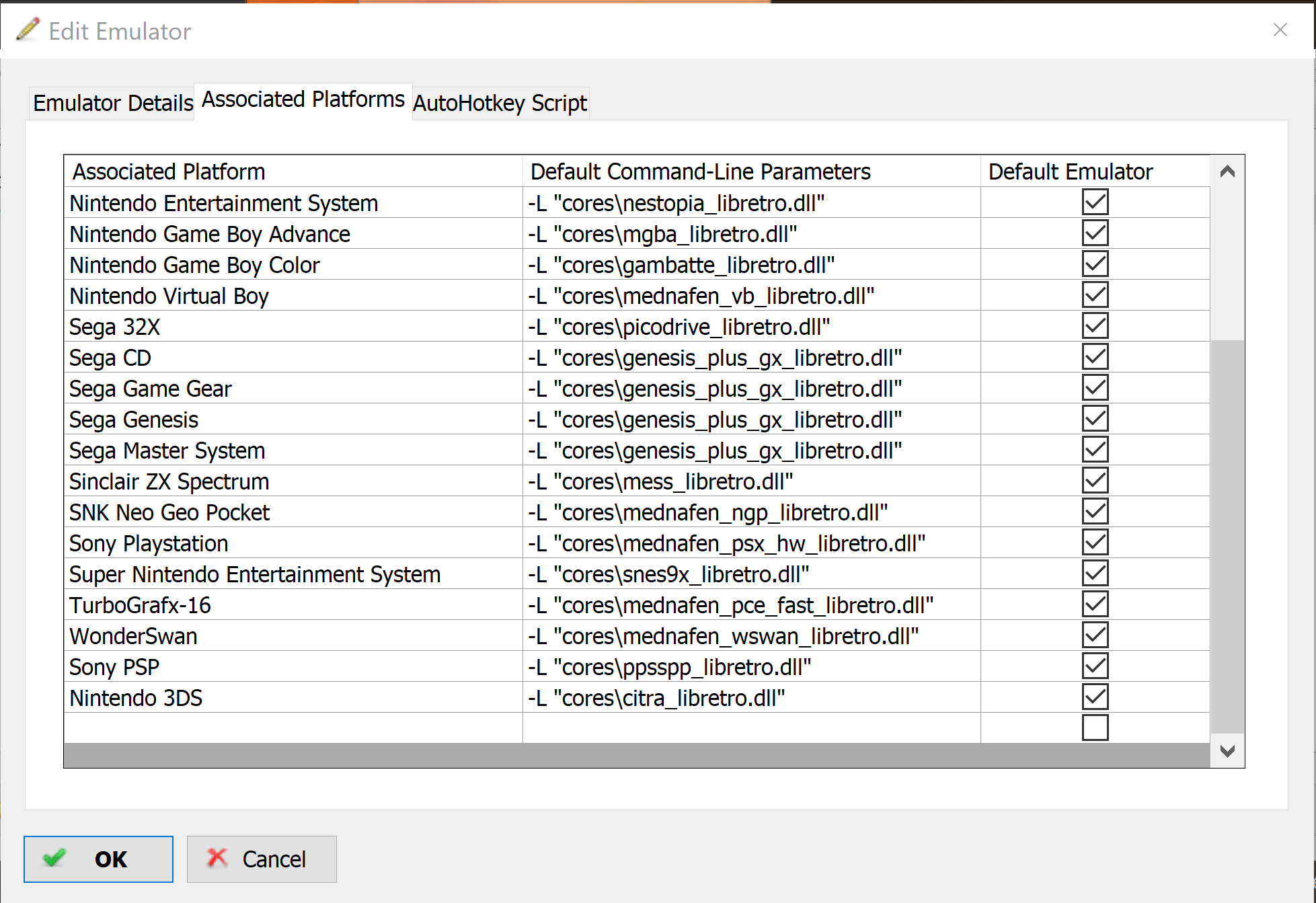
Task: Click the Default Command-Line Parameters column header
Action: tap(752, 171)
